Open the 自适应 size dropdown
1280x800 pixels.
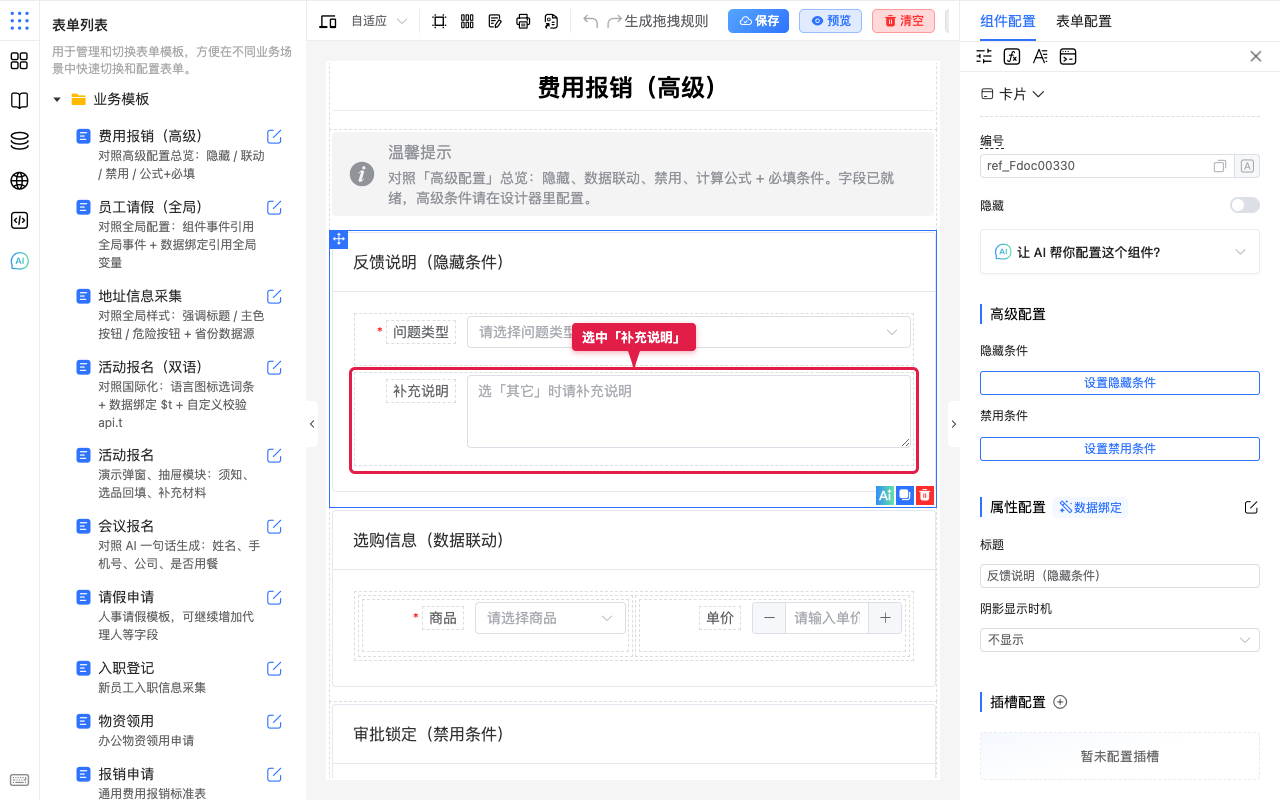point(379,21)
